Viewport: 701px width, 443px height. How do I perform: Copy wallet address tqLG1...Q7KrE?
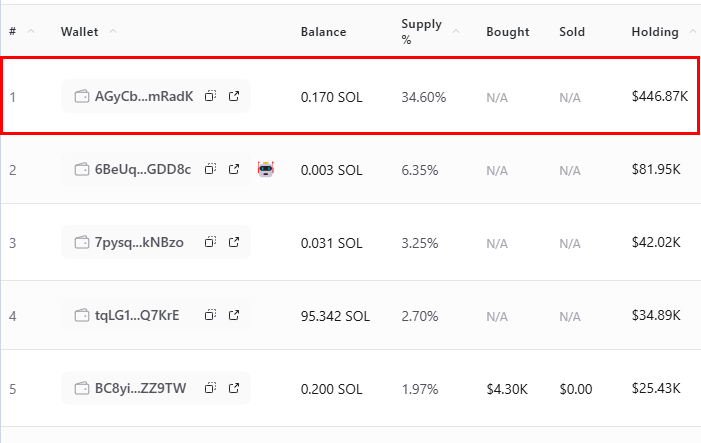tap(210, 315)
